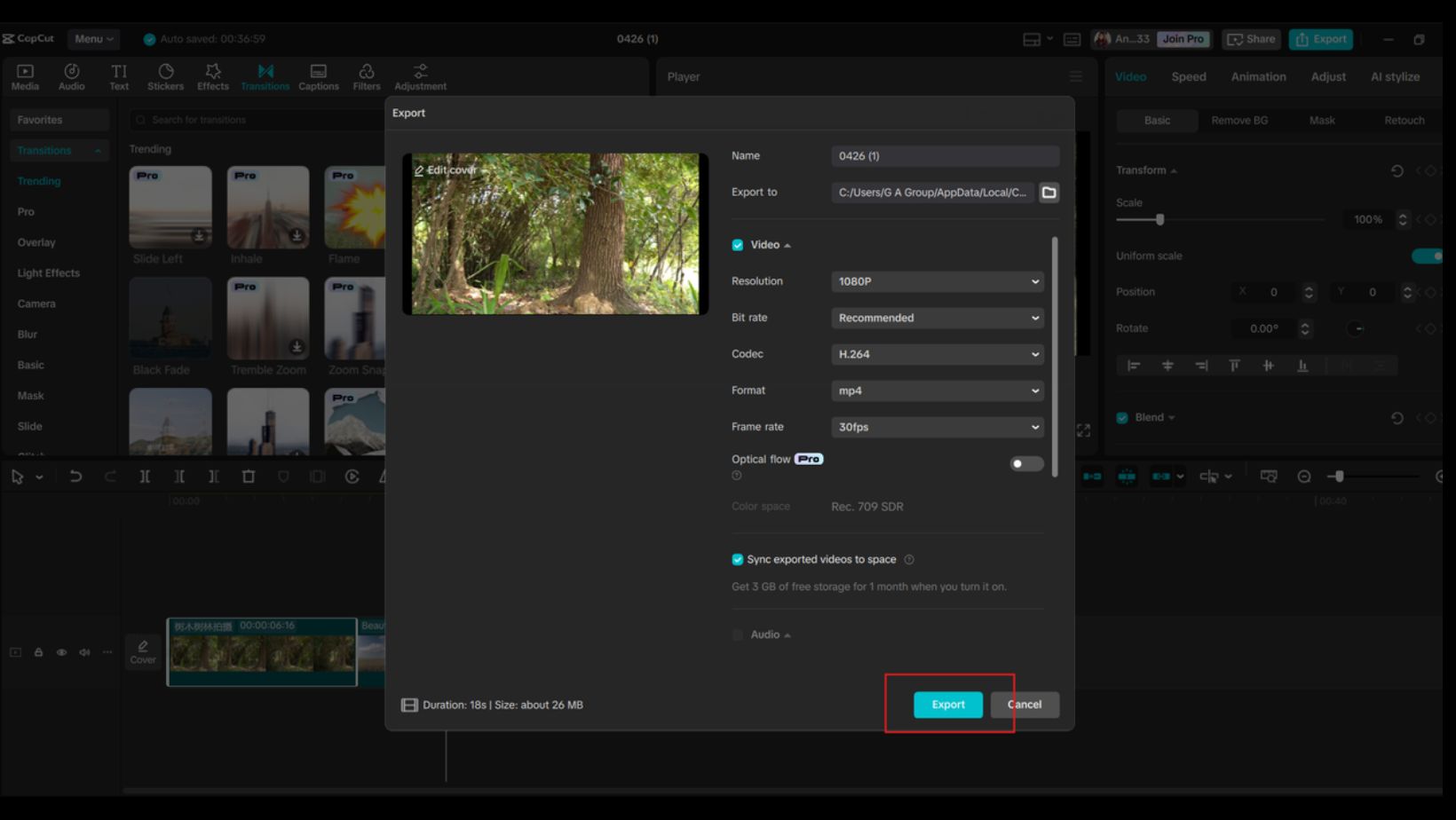Click the delete trash icon in timeline toolbar

[x=249, y=477]
